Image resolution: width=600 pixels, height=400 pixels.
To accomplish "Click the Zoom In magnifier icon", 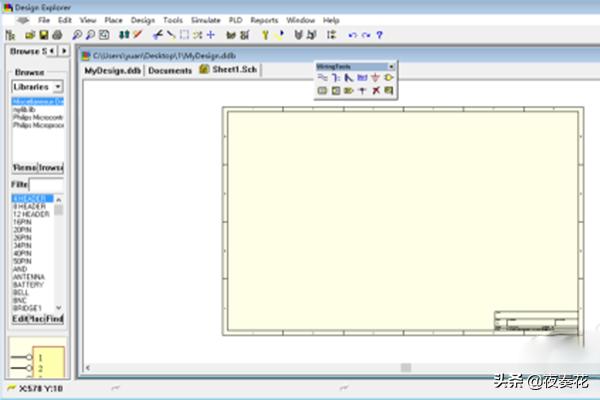I will pos(77,35).
